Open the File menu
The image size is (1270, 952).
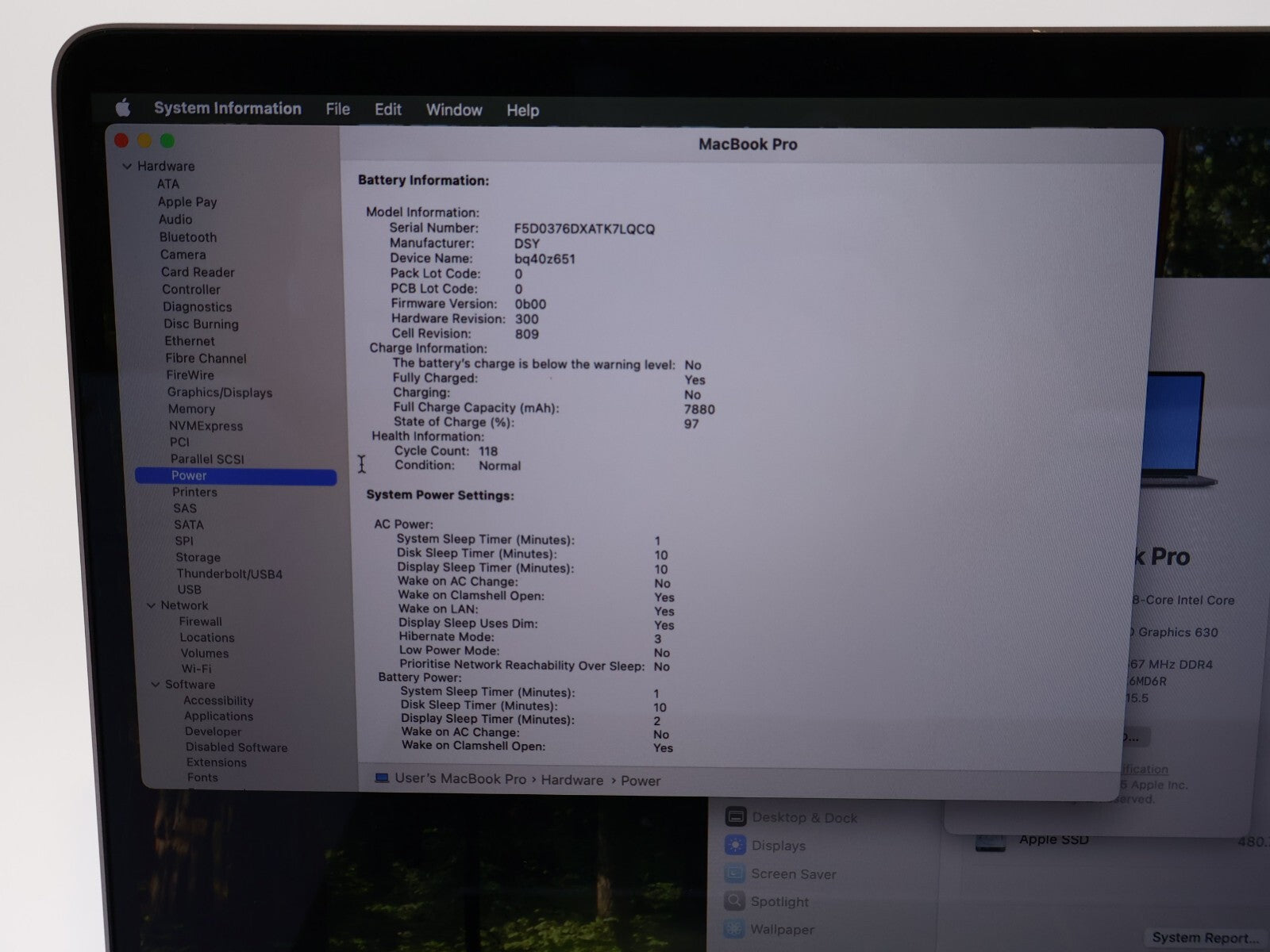[337, 109]
